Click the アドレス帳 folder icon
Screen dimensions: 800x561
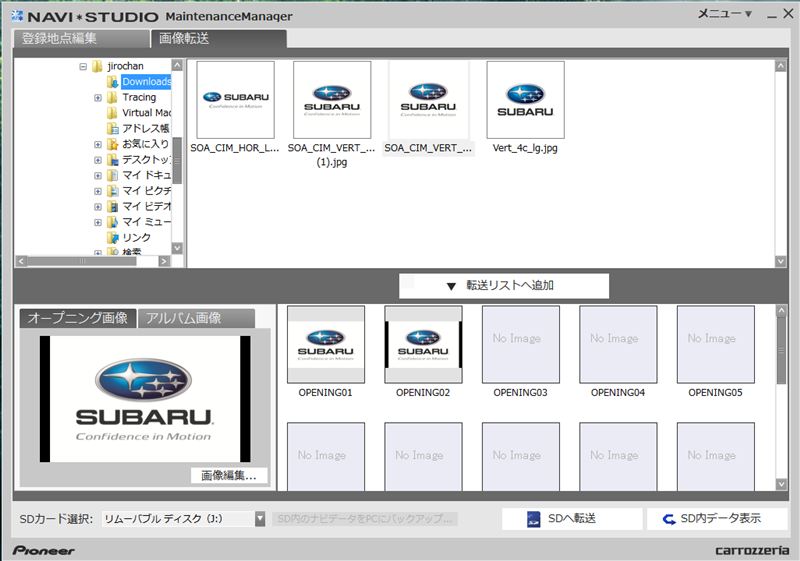click(x=112, y=129)
